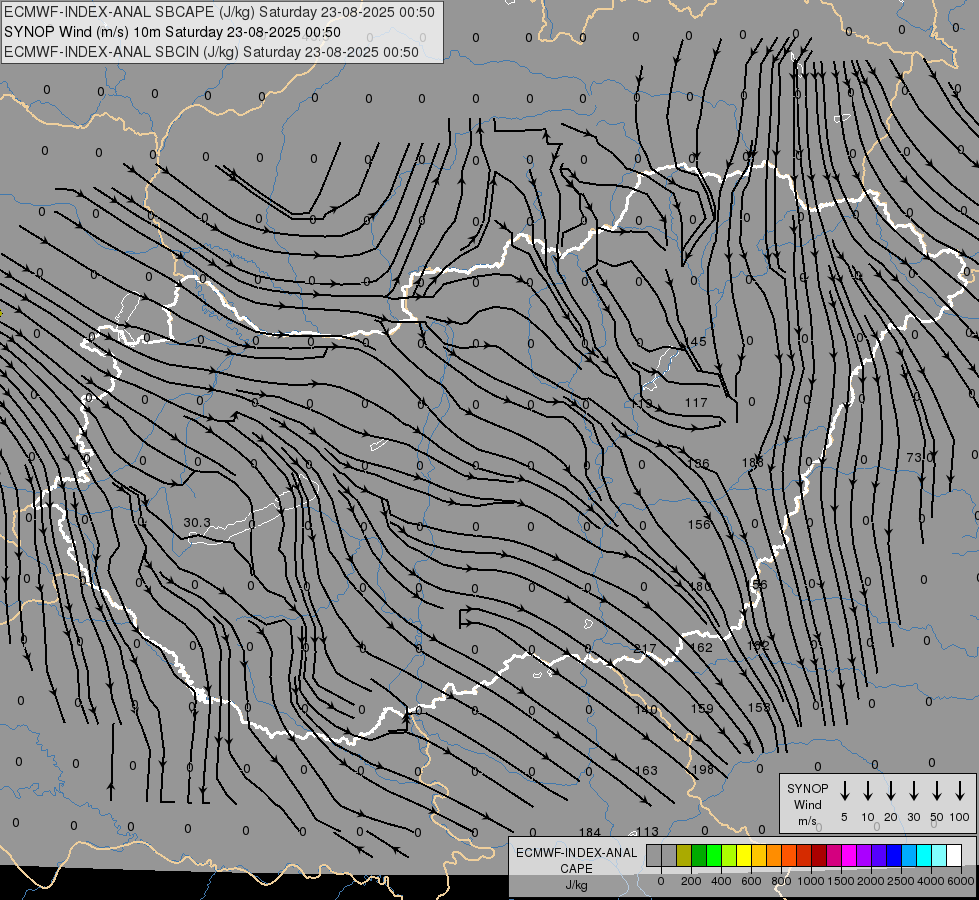Click the SBCIN title line in header
Screen dimensions: 979x900
tap(211, 52)
